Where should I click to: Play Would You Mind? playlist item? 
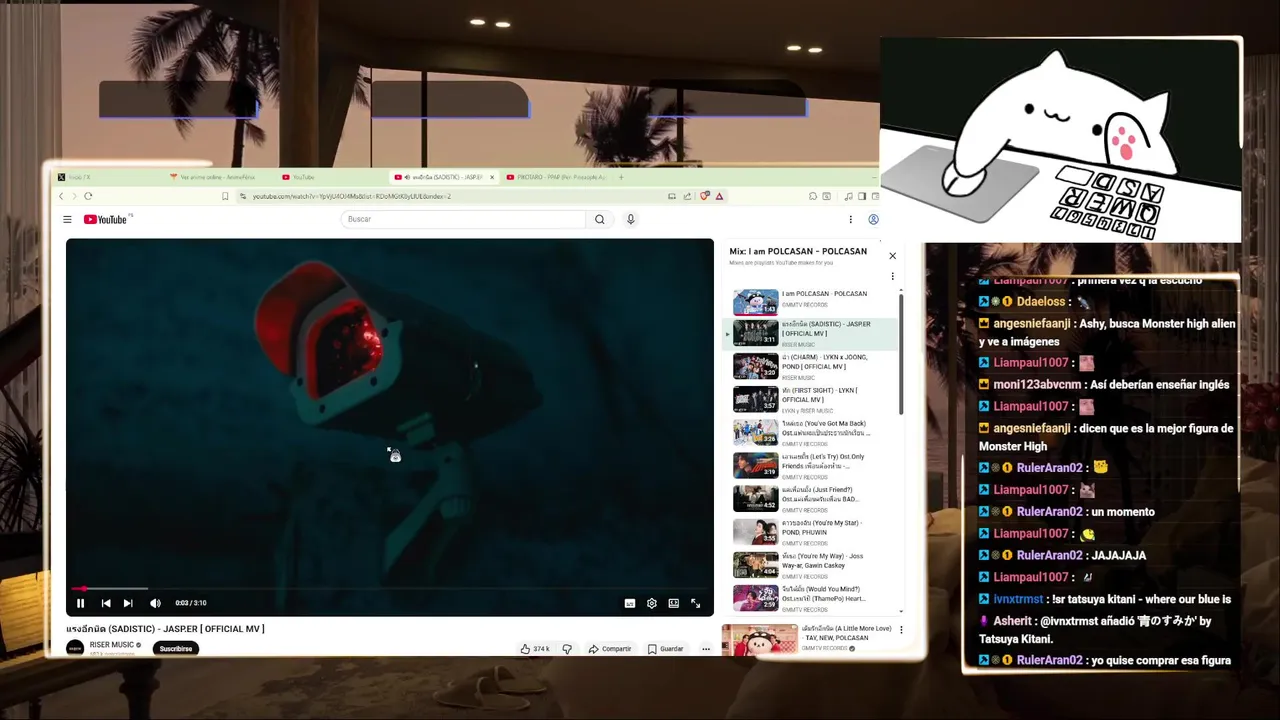[811, 598]
